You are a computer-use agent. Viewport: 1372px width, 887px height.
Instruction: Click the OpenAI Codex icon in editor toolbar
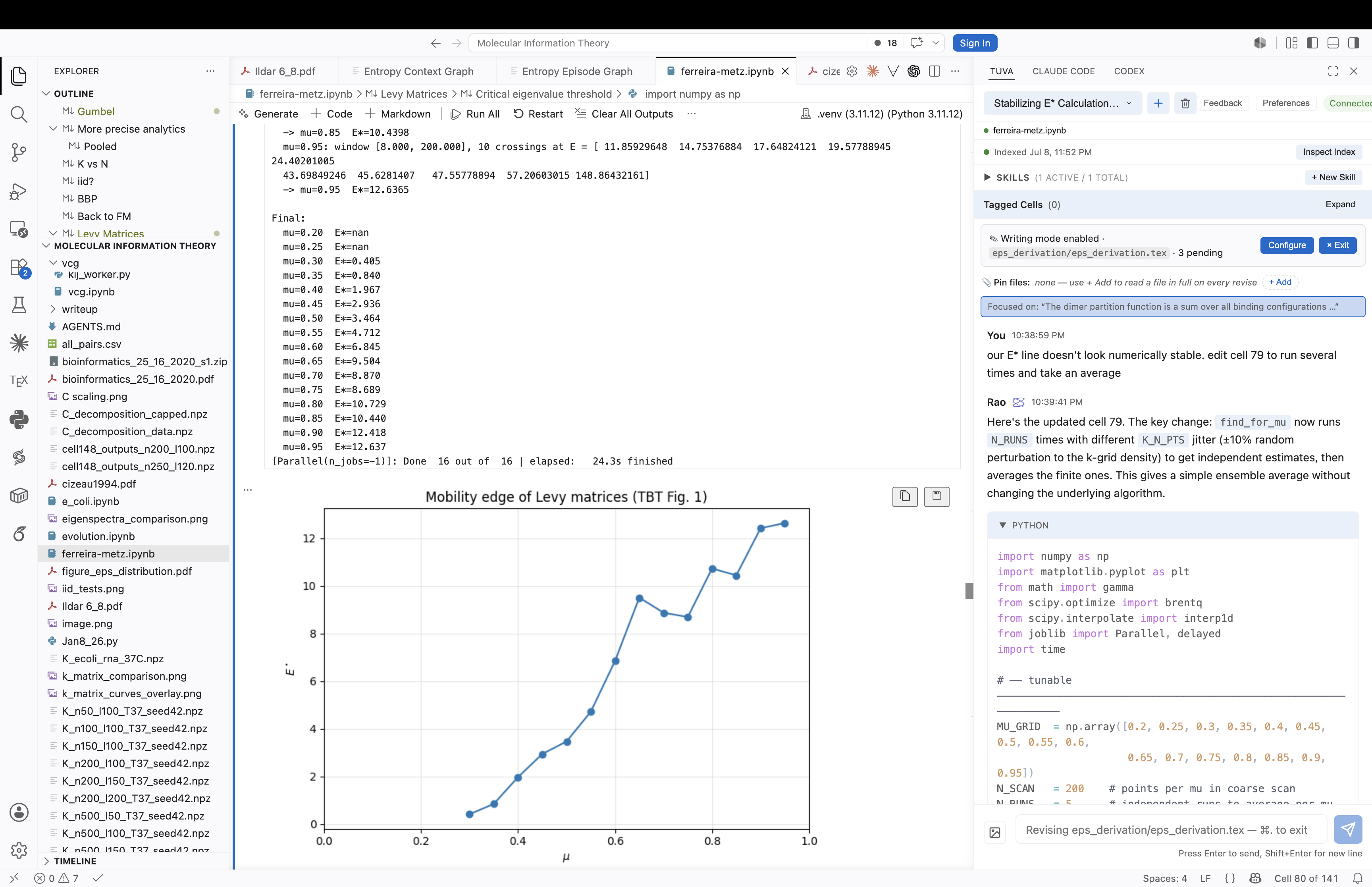(x=914, y=71)
